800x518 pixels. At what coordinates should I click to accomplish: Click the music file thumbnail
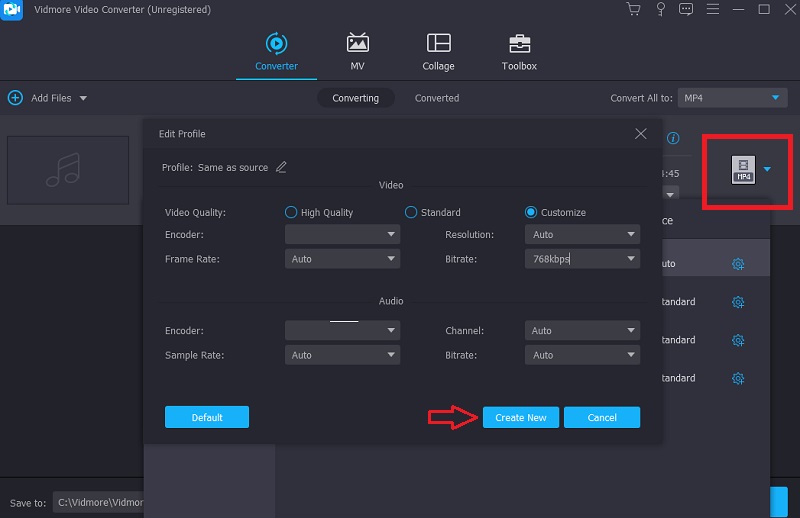pos(68,170)
